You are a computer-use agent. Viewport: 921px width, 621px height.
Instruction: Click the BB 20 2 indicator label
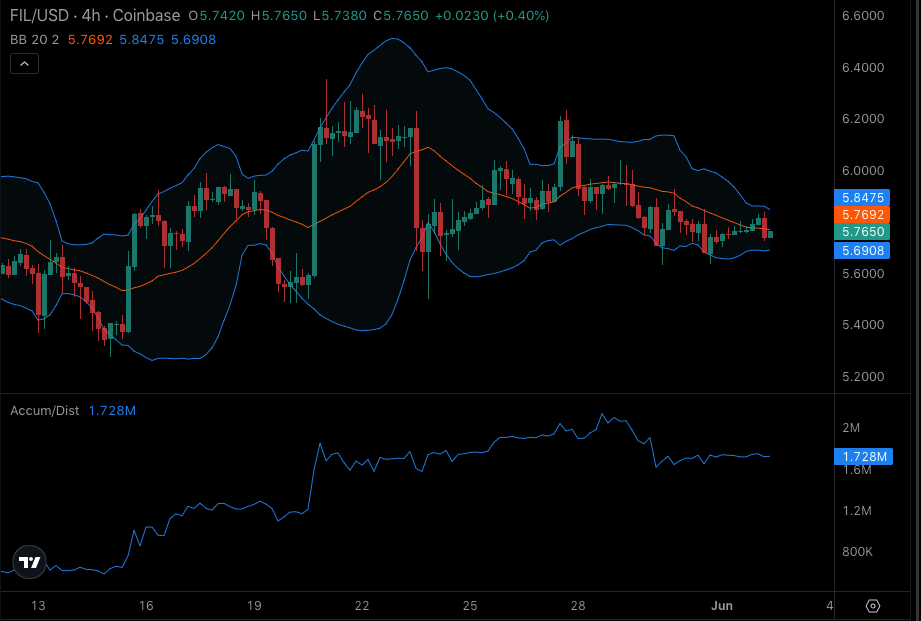point(35,39)
